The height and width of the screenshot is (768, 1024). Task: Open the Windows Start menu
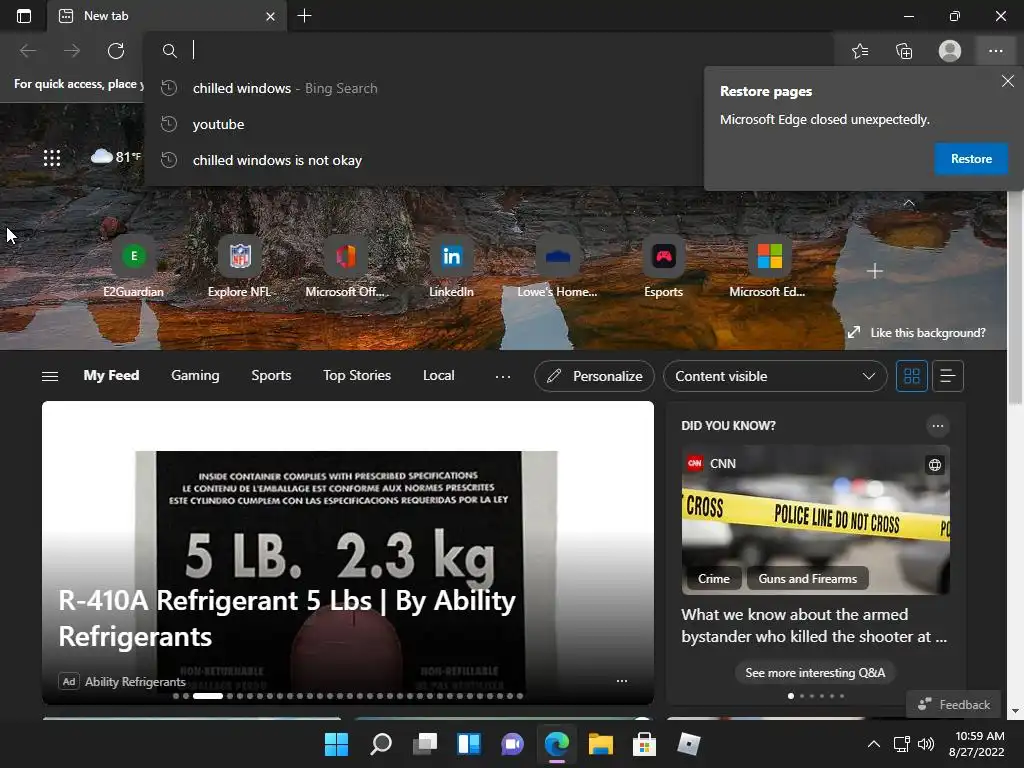336,744
